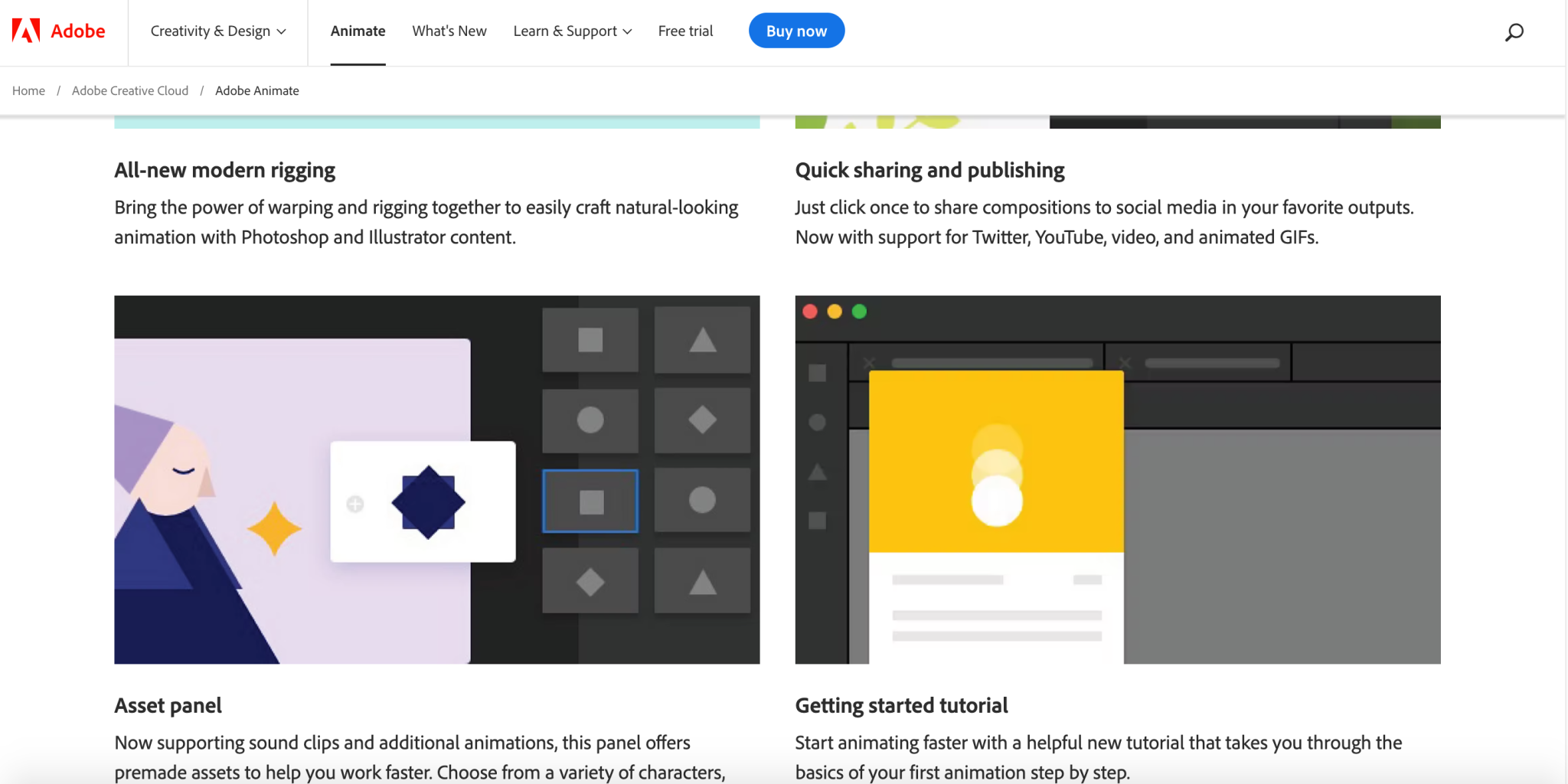Screen dimensions: 1568x784
Task: Open Adobe Creative Cloud breadcrumb
Action: [x=130, y=90]
